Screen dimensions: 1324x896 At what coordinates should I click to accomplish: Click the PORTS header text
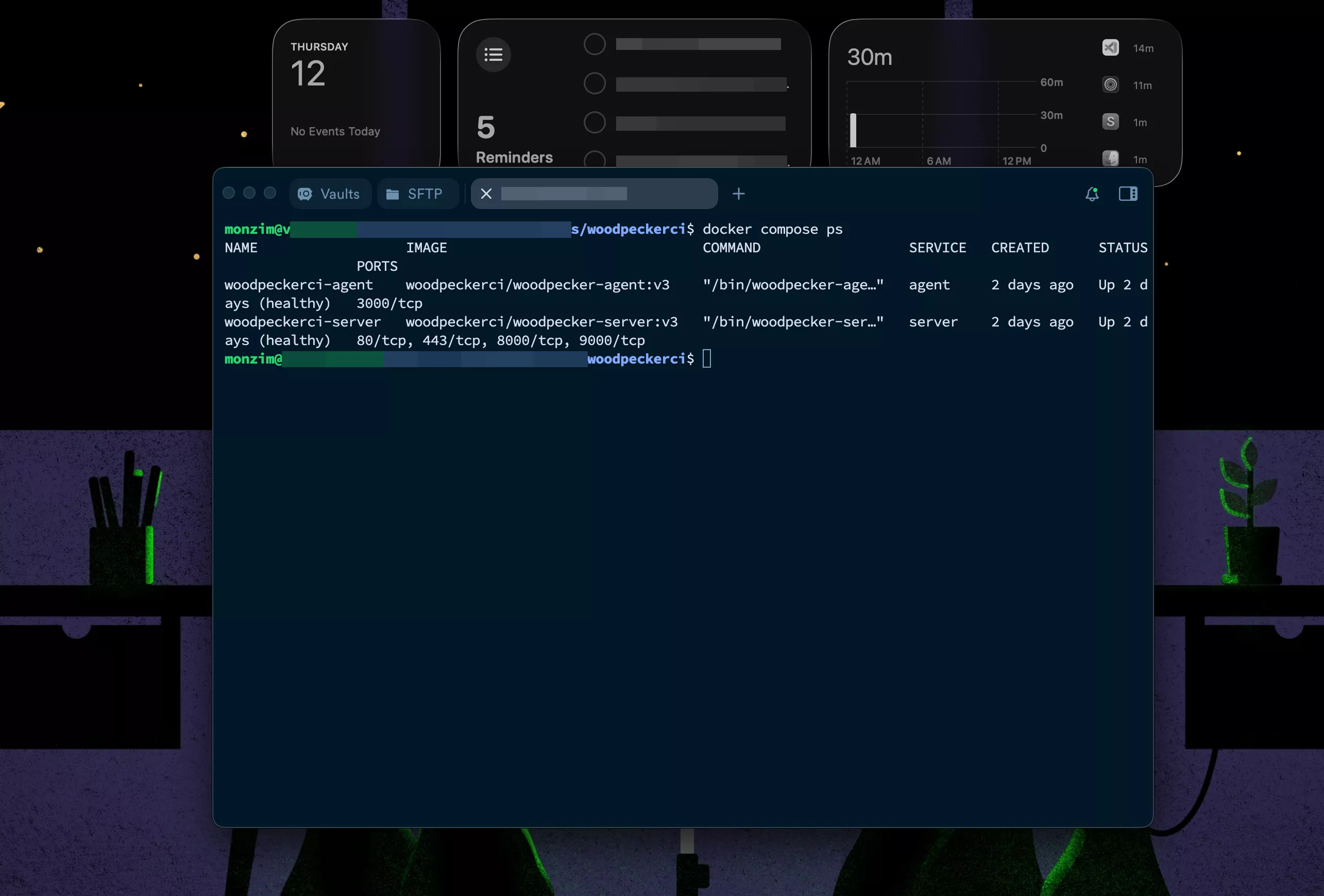tap(377, 267)
